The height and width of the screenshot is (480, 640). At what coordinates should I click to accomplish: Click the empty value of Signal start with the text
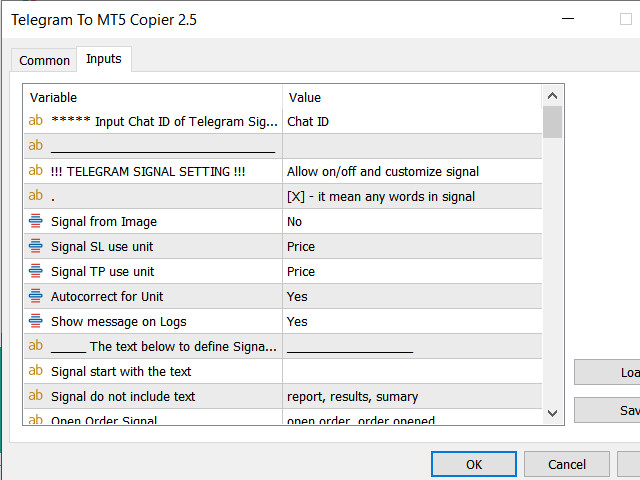coord(412,371)
